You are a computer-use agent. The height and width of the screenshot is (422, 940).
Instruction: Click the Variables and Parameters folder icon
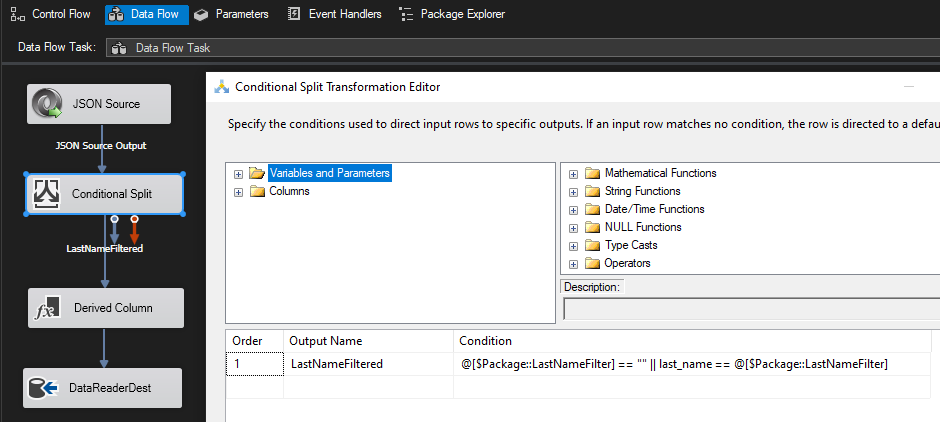[257, 173]
